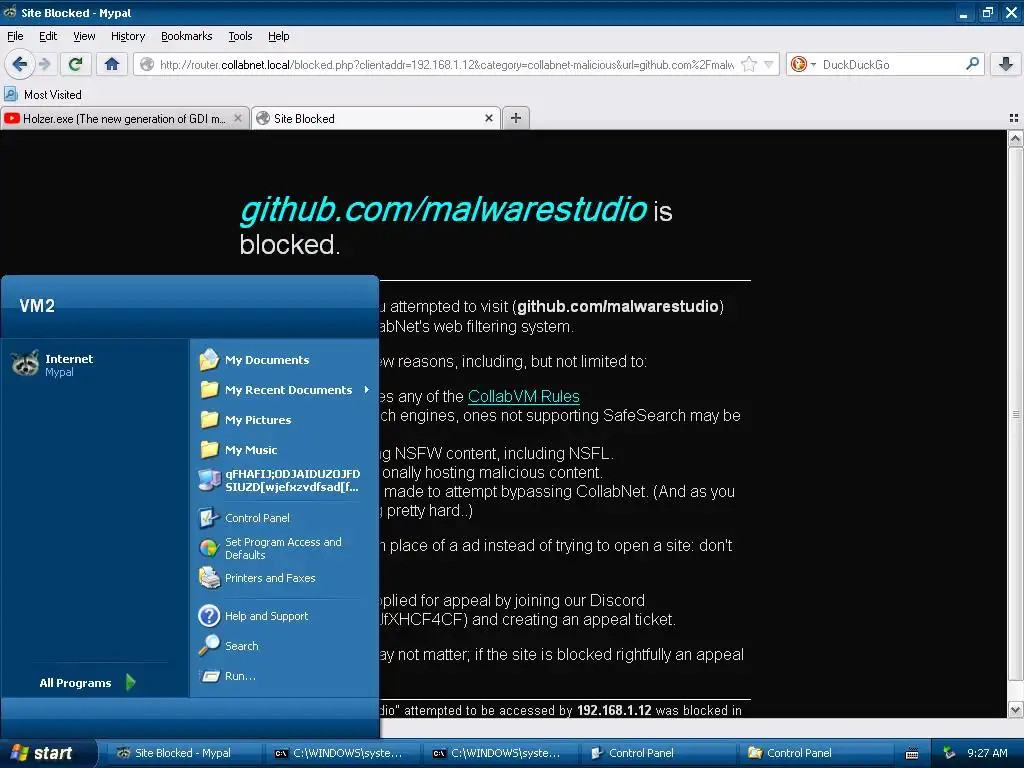
Task: Follow the CollabVM Rules link
Action: pyautogui.click(x=524, y=396)
